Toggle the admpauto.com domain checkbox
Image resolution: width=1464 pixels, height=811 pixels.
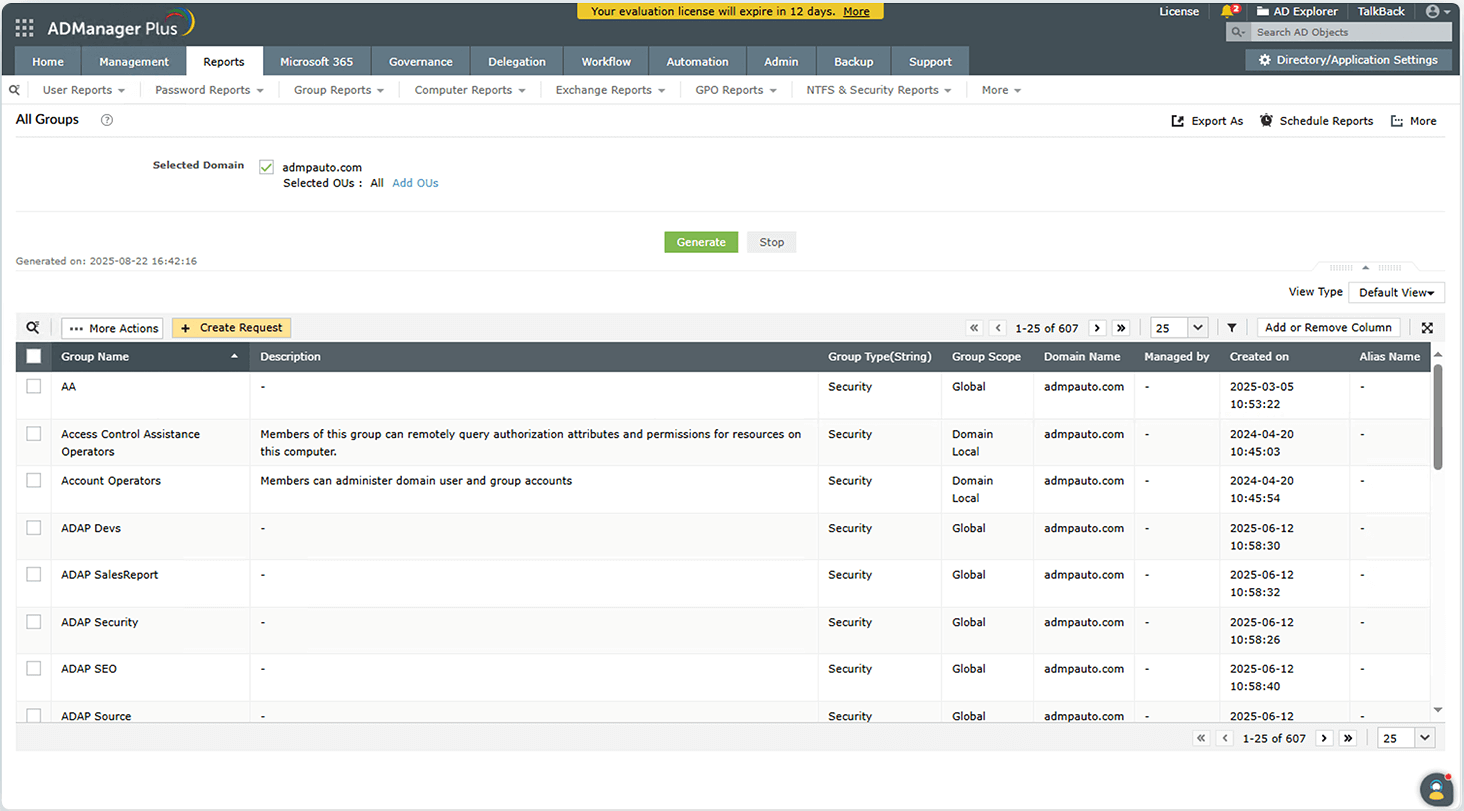tap(266, 167)
